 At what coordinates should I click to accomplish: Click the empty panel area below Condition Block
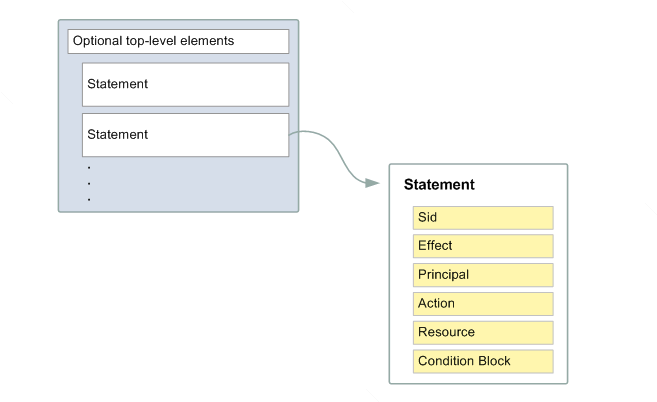pos(478,378)
